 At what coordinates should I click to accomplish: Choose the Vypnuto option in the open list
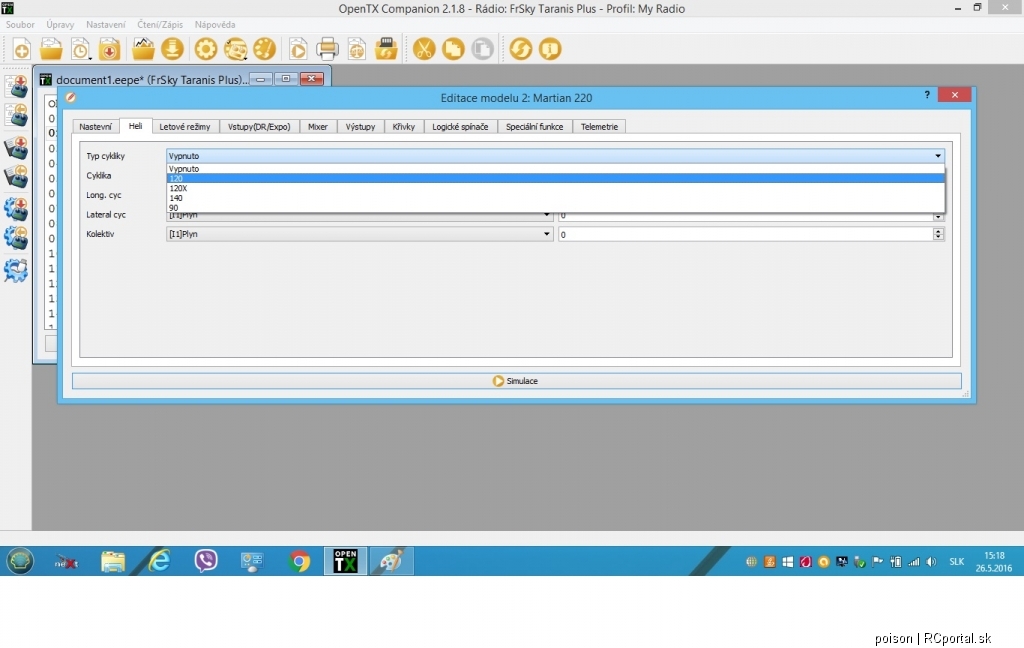point(556,169)
